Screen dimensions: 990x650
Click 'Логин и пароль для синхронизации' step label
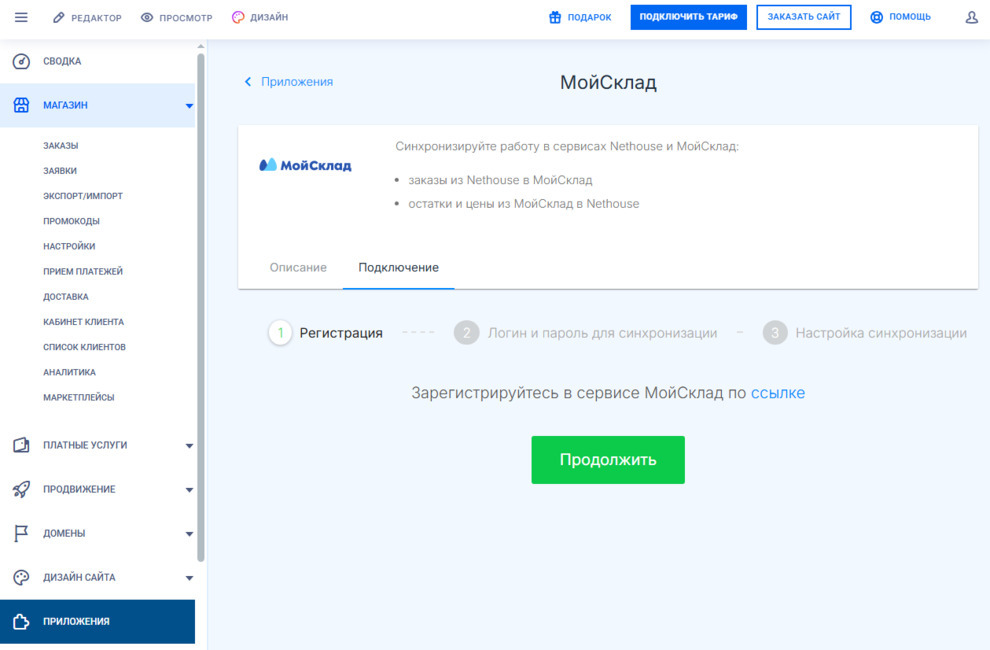pyautogui.click(x=602, y=333)
